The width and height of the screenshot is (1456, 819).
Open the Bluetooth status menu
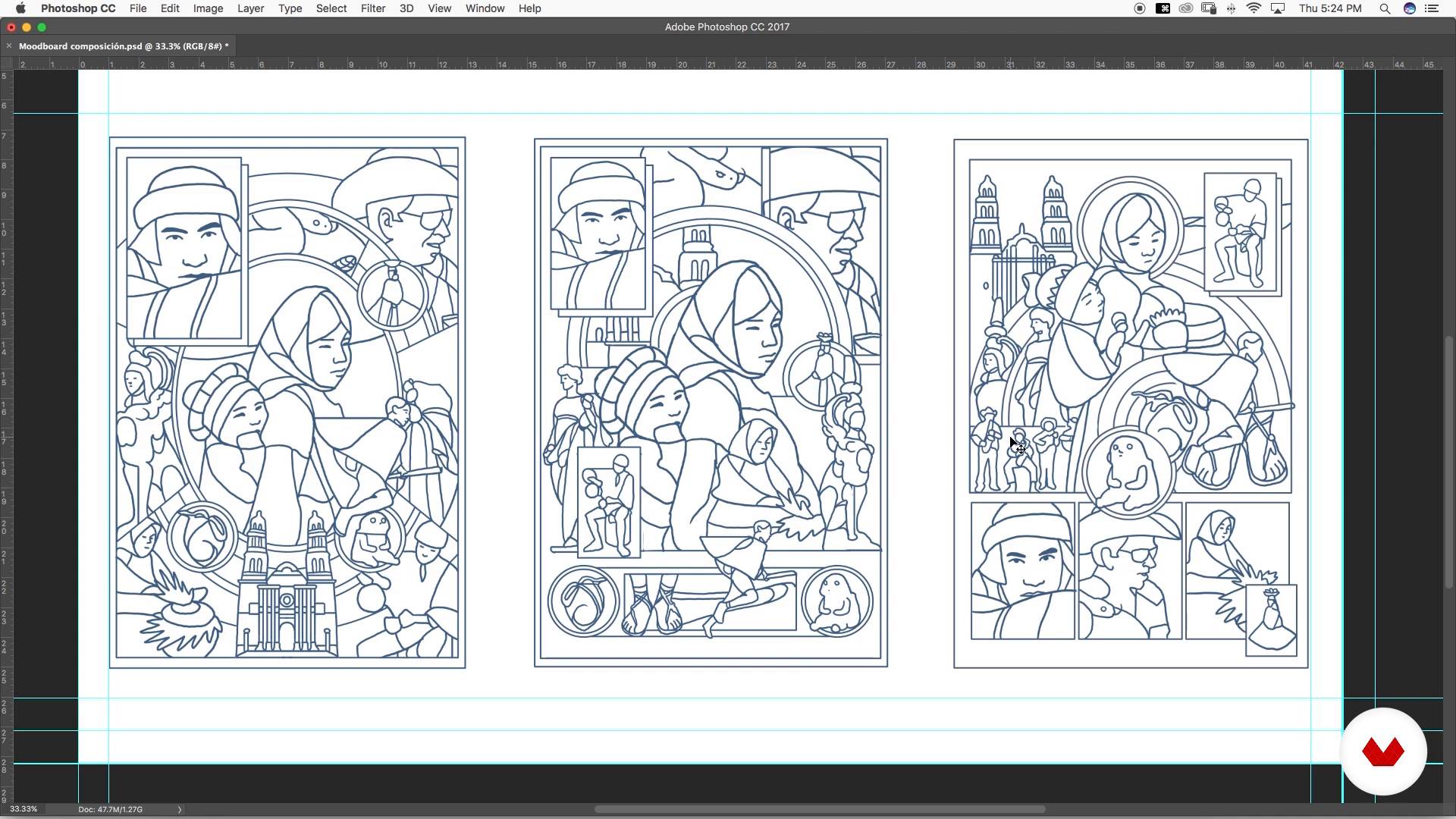point(1231,8)
